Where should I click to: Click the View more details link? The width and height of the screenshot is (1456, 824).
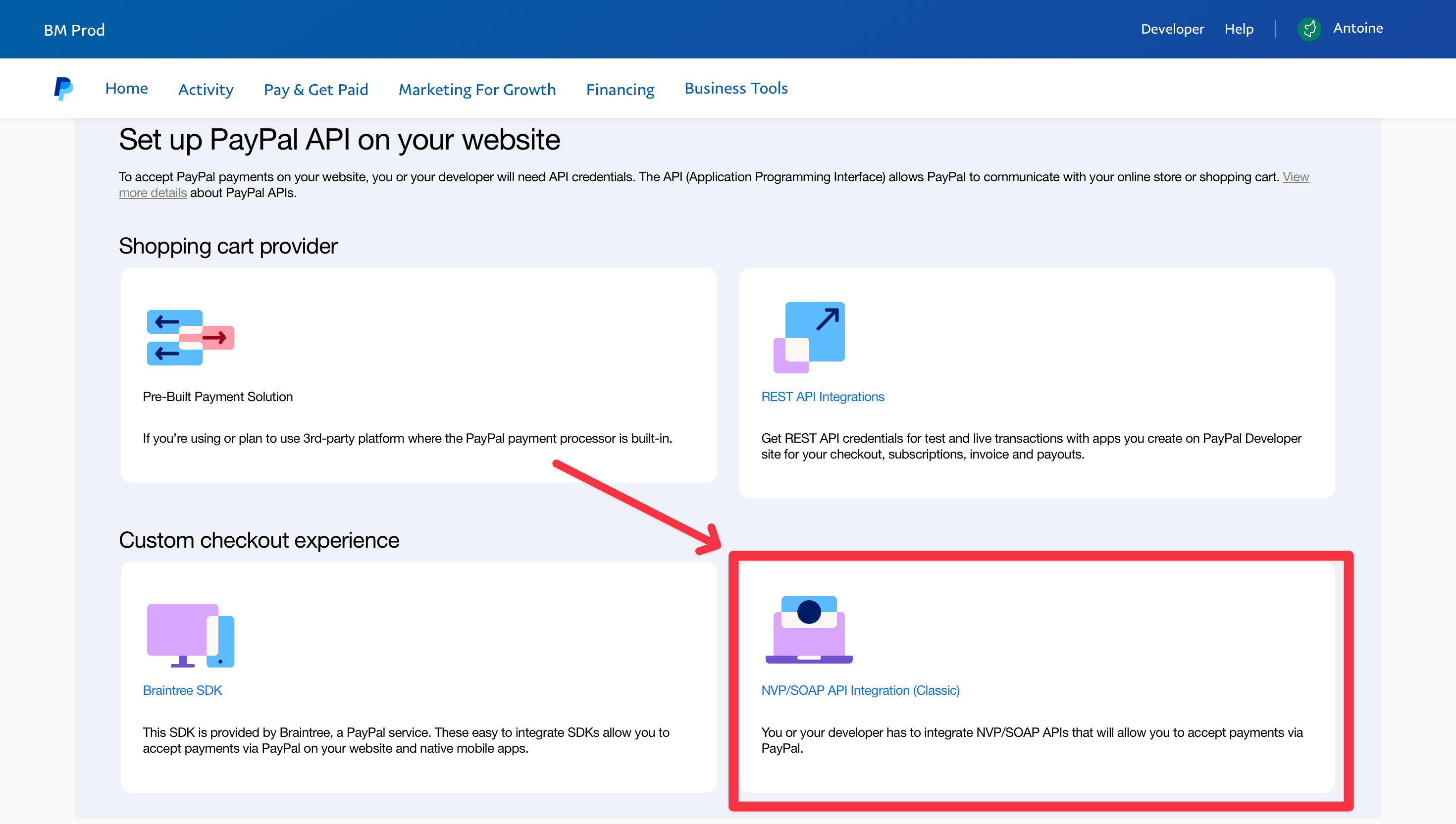tap(153, 193)
